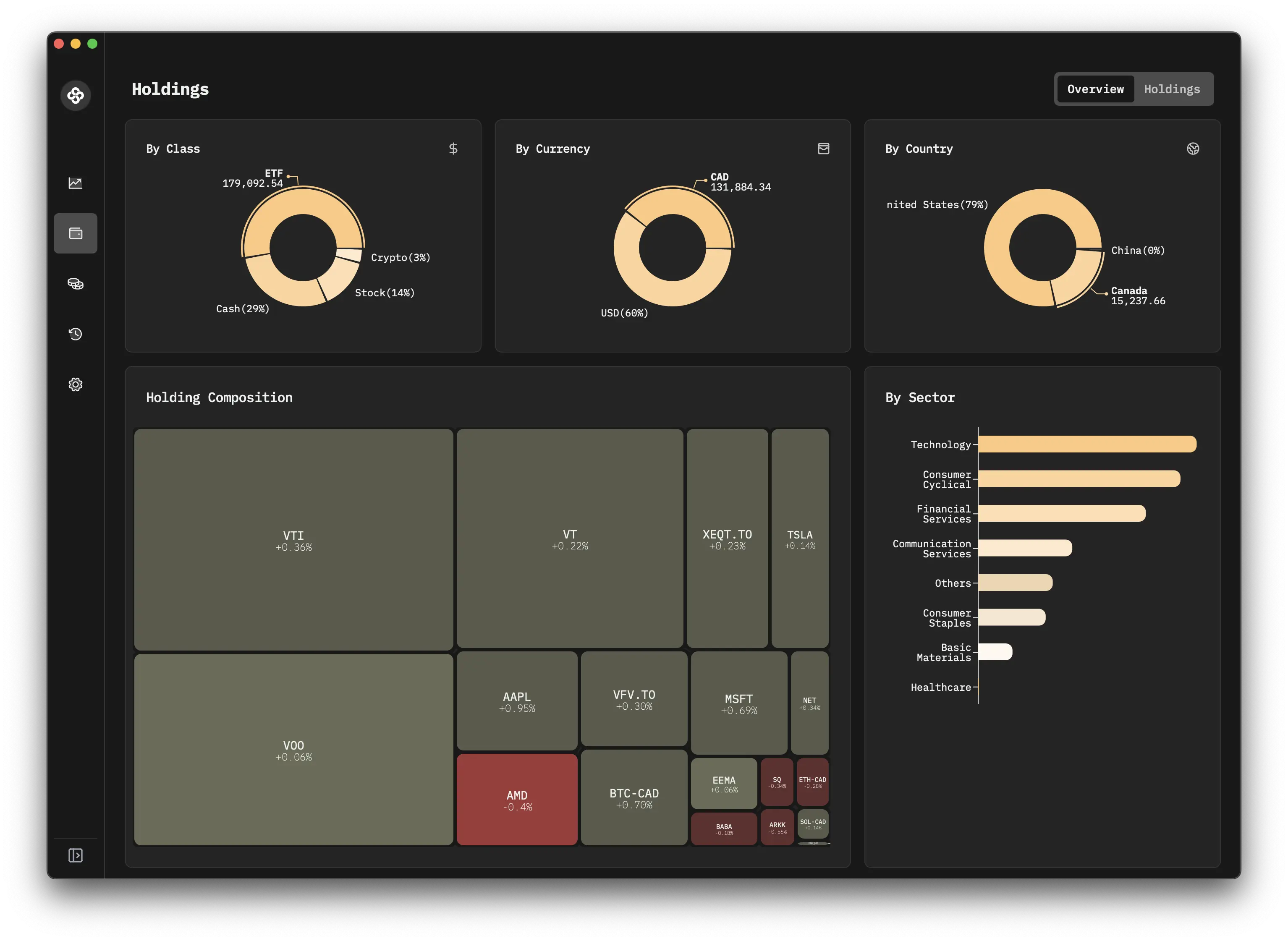Click the Basic Materials sector bar
The width and height of the screenshot is (1288, 941).
995,652
